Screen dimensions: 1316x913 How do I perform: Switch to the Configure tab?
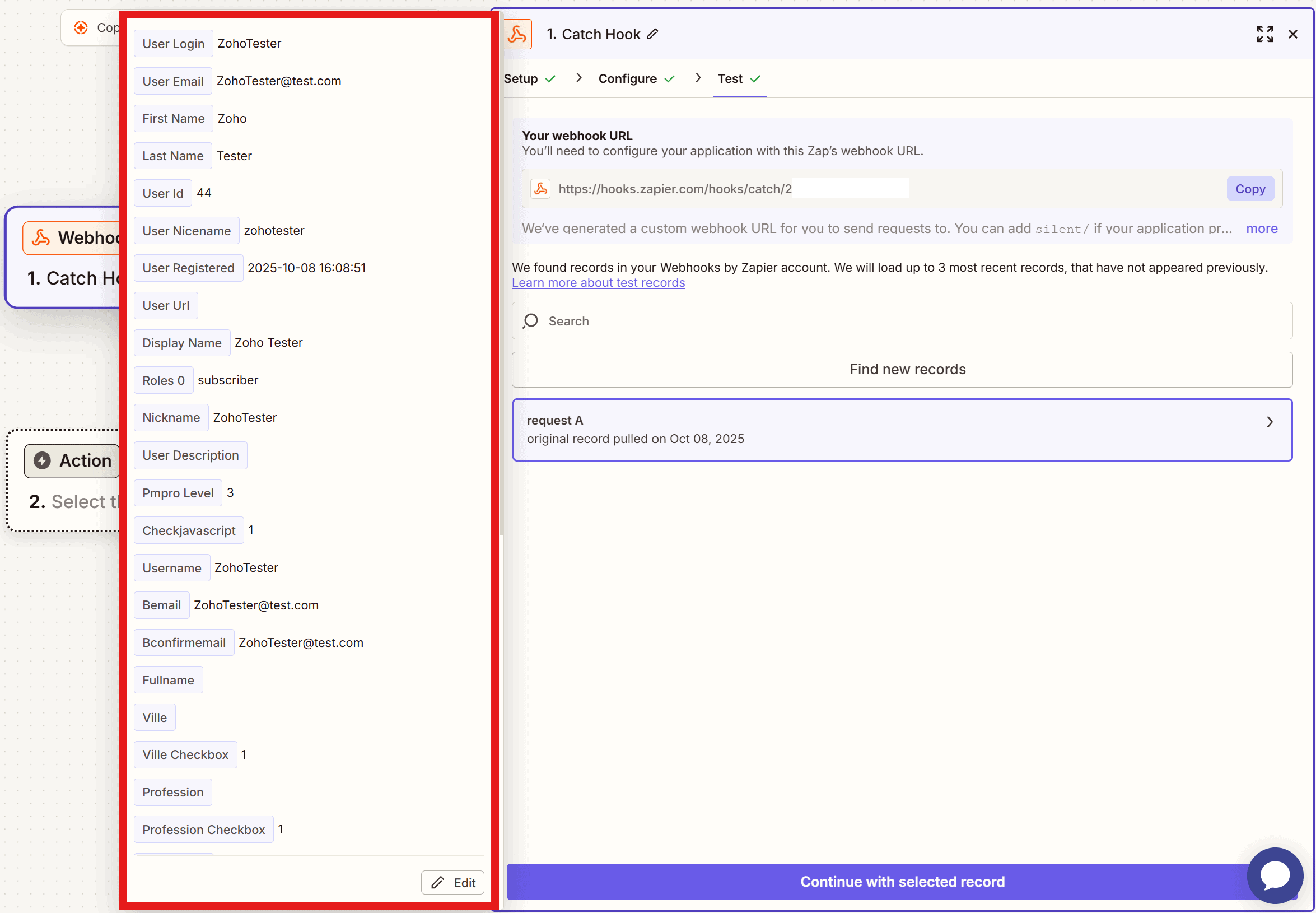(x=627, y=79)
